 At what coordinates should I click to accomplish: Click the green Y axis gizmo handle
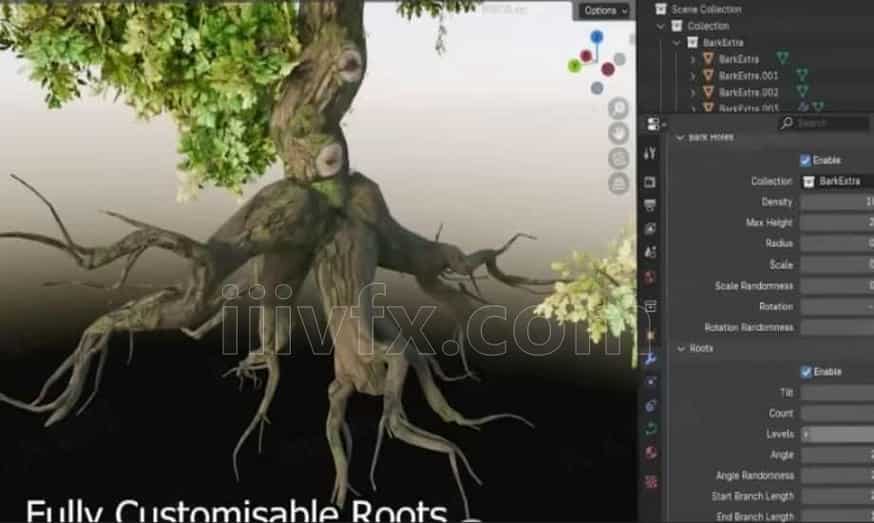tap(574, 66)
